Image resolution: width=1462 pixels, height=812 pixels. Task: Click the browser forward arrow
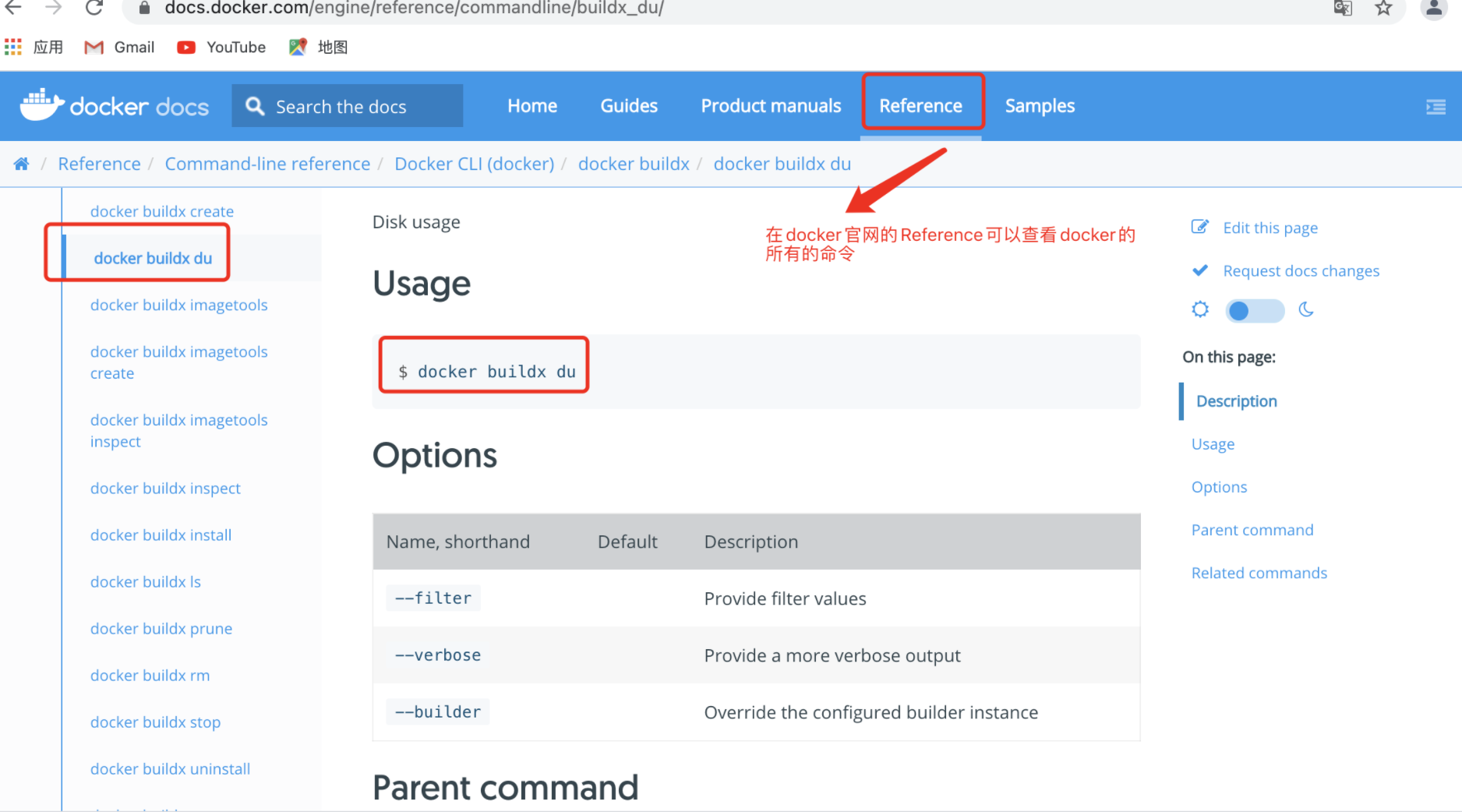pos(53,8)
